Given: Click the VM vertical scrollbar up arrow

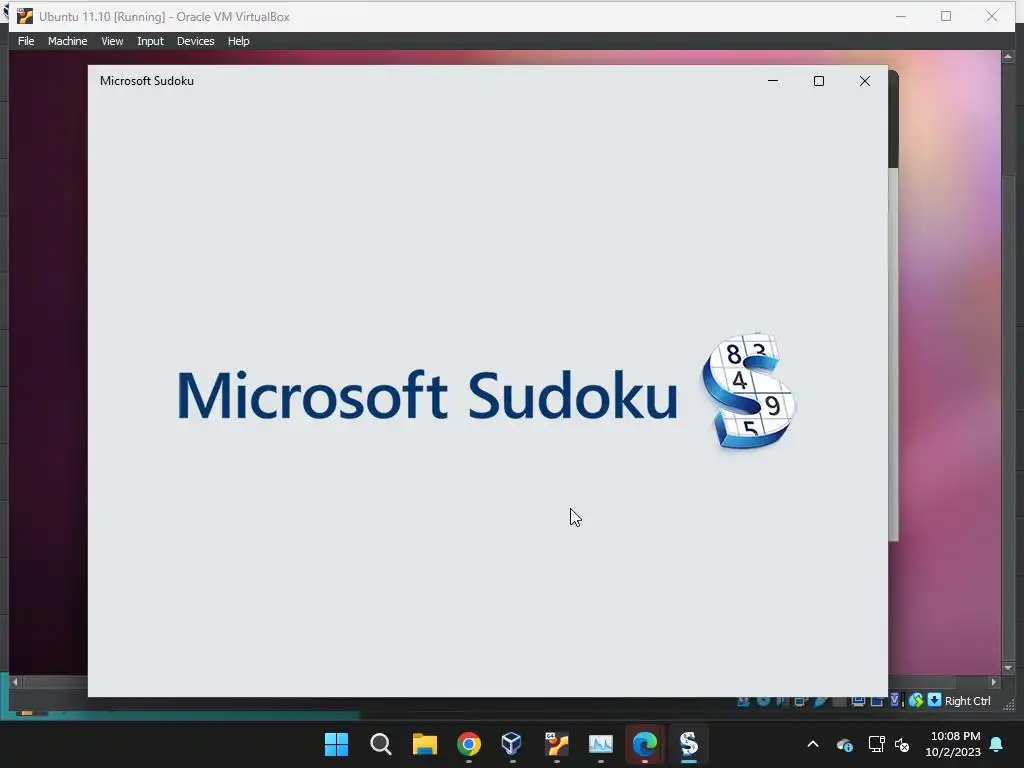Looking at the screenshot, I should pos(1008,57).
